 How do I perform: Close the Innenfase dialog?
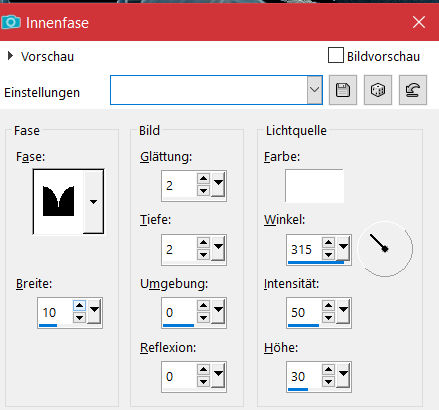click(419, 23)
